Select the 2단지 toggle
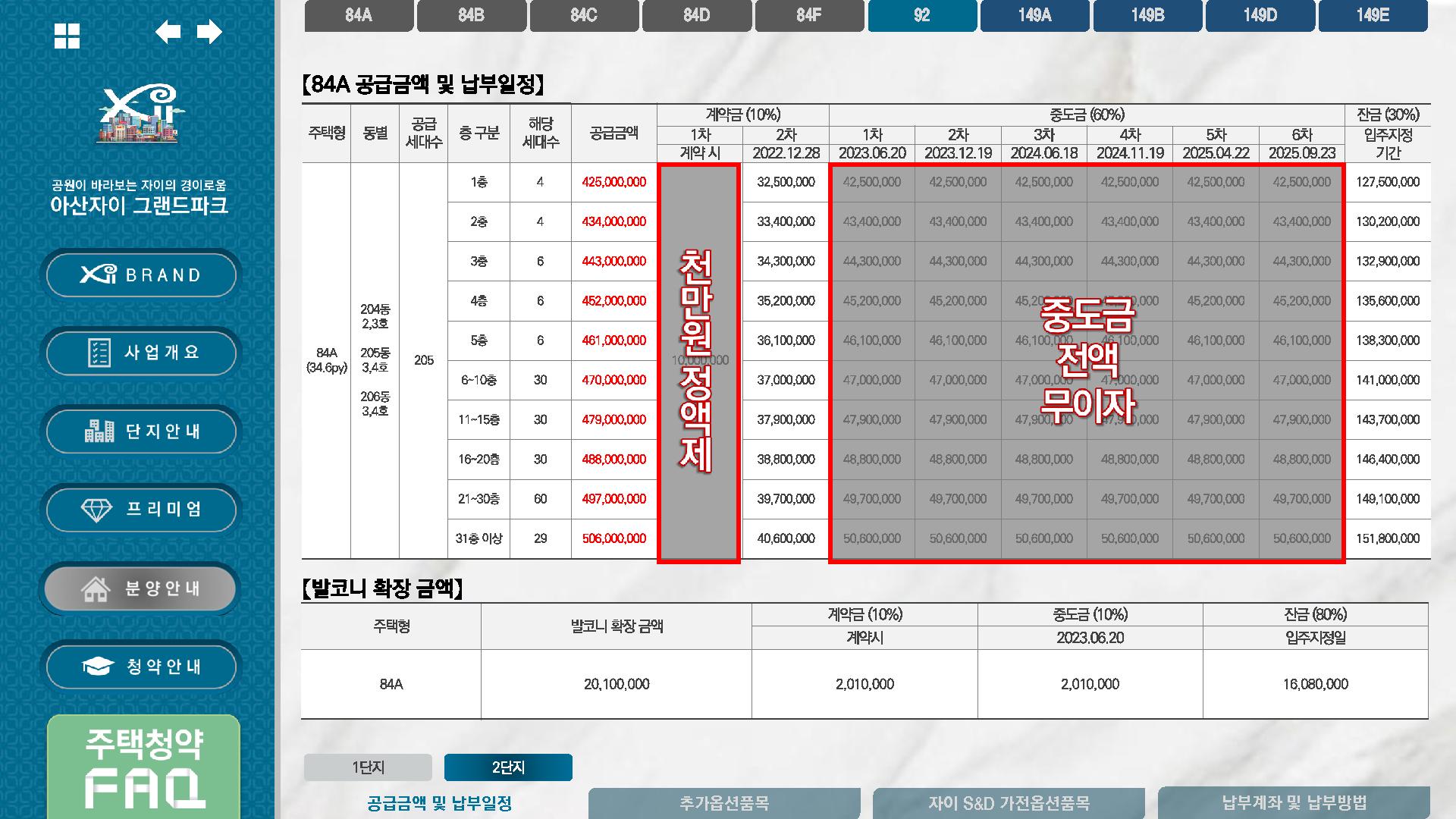Viewport: 1456px width, 819px height. (x=508, y=767)
